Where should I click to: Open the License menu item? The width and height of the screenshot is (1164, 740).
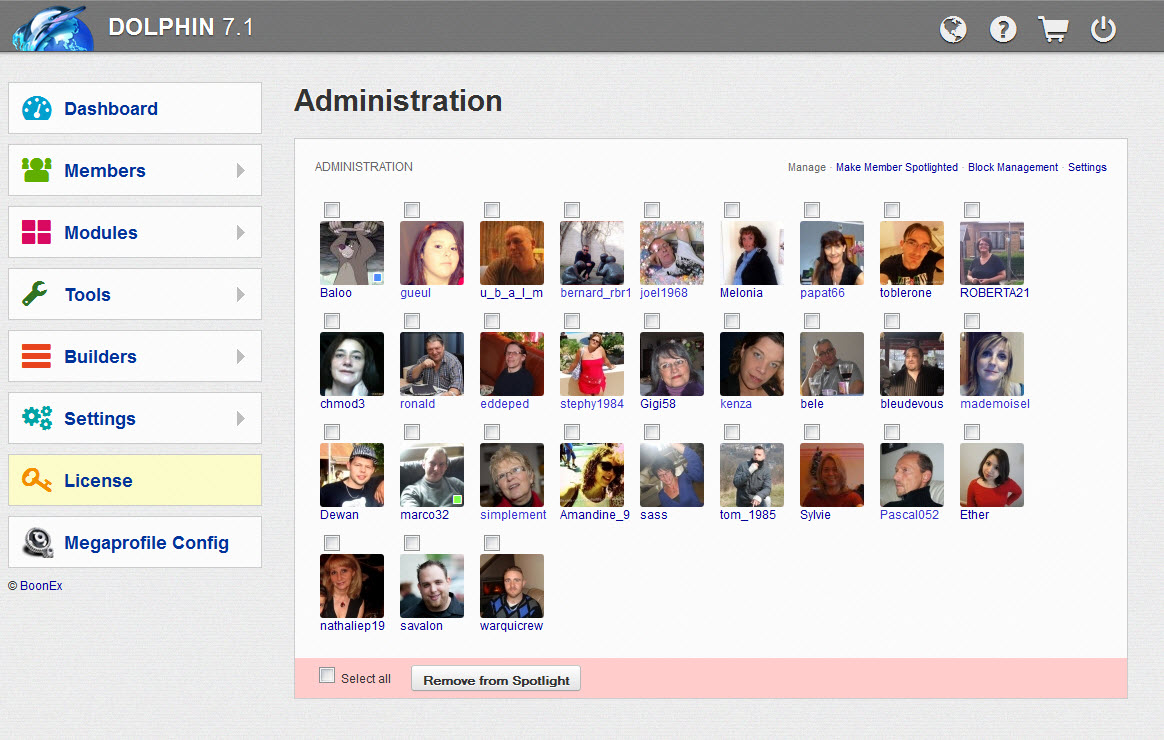coord(135,480)
